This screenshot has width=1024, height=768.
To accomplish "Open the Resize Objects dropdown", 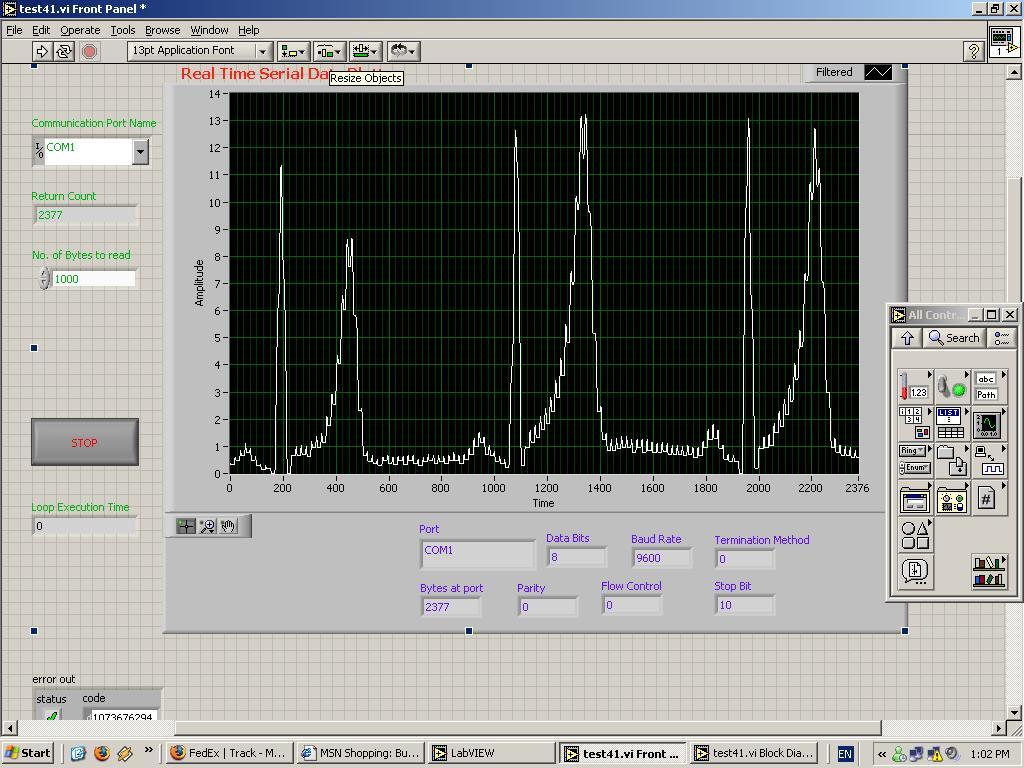I will [x=365, y=50].
